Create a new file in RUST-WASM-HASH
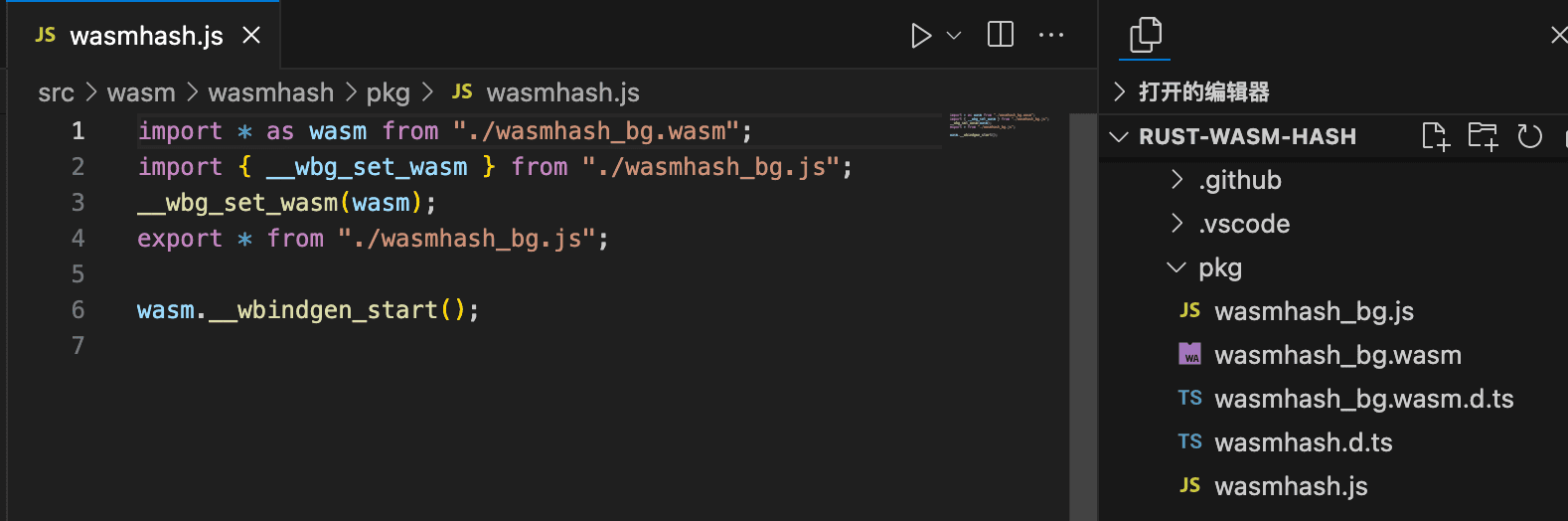The width and height of the screenshot is (1568, 521). [x=1436, y=136]
